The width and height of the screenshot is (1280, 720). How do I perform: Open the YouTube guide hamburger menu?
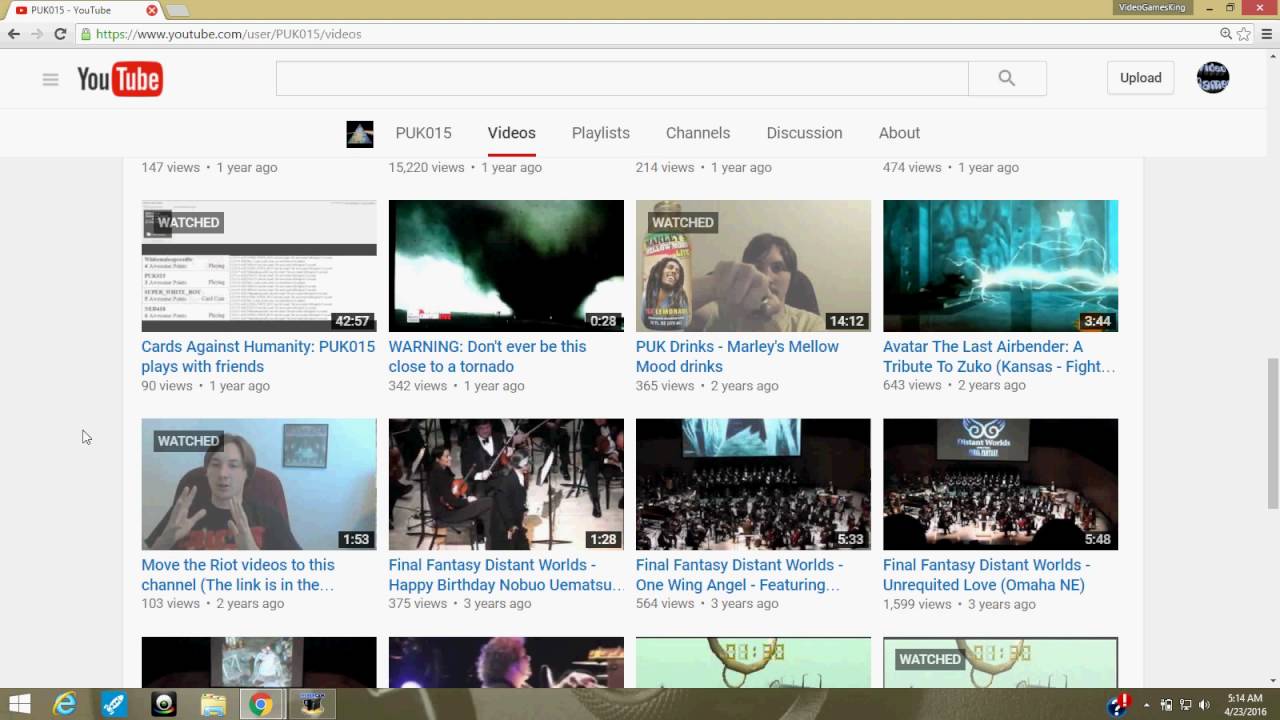click(50, 79)
